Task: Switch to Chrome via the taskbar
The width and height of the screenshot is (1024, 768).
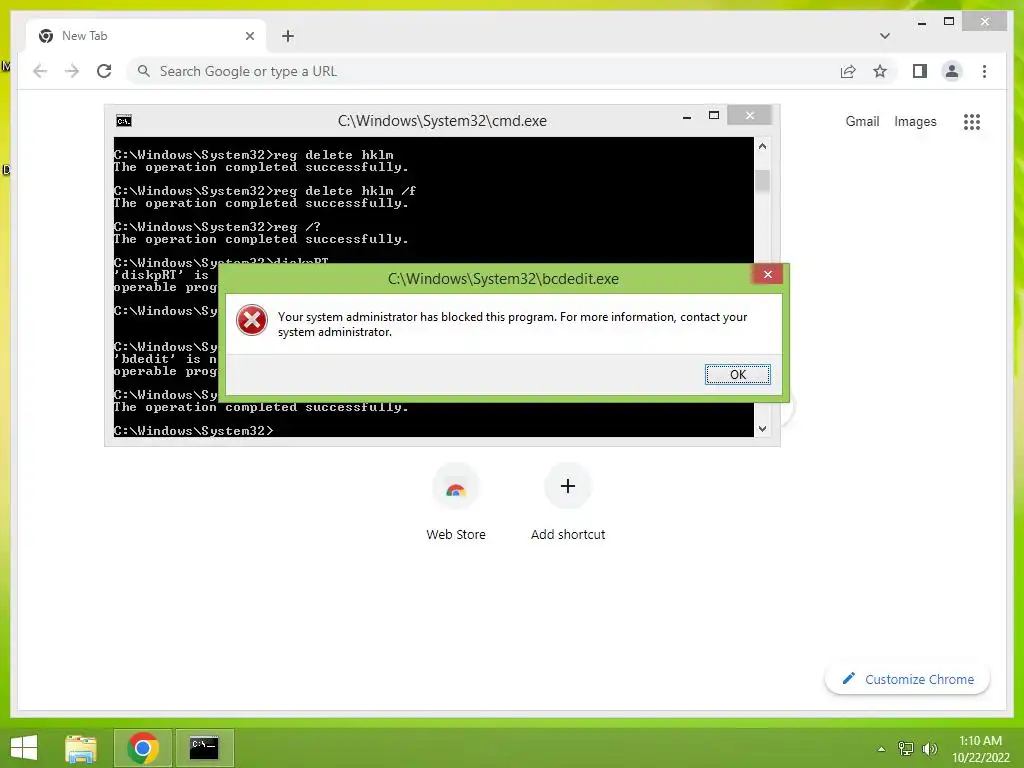Action: [143, 748]
